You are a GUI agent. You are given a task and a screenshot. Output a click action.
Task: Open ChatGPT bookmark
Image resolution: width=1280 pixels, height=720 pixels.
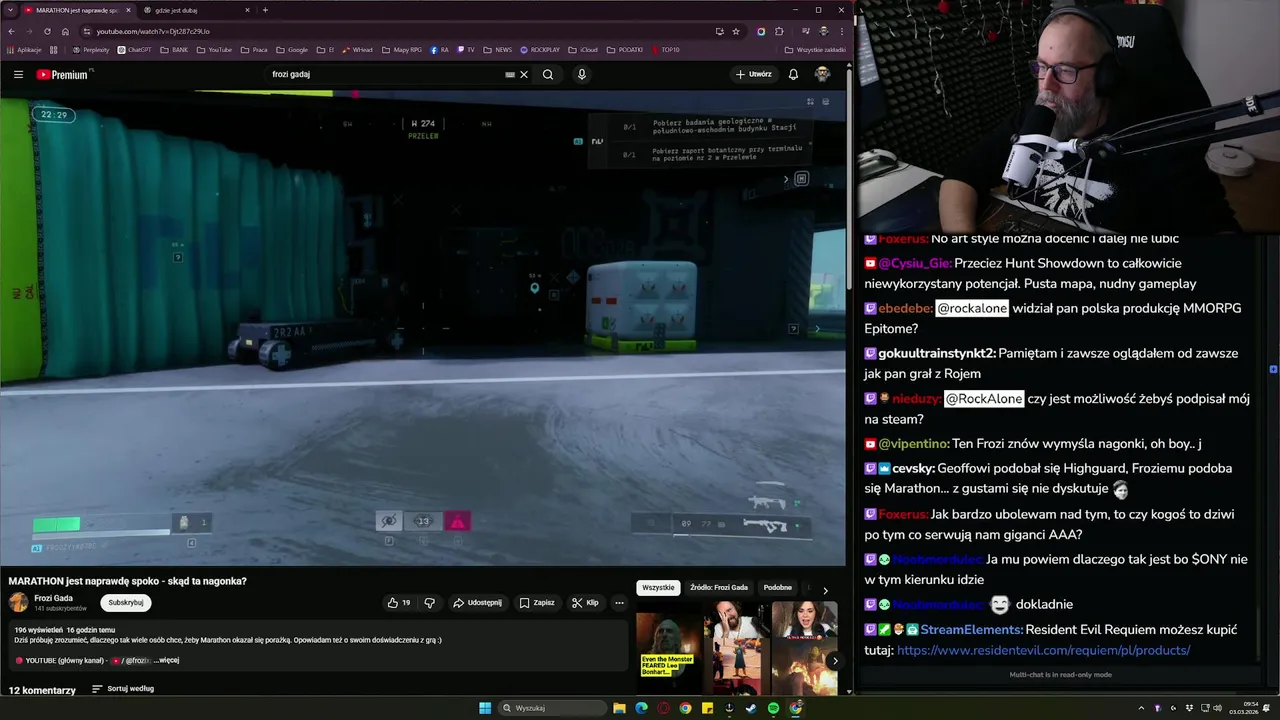(x=134, y=49)
